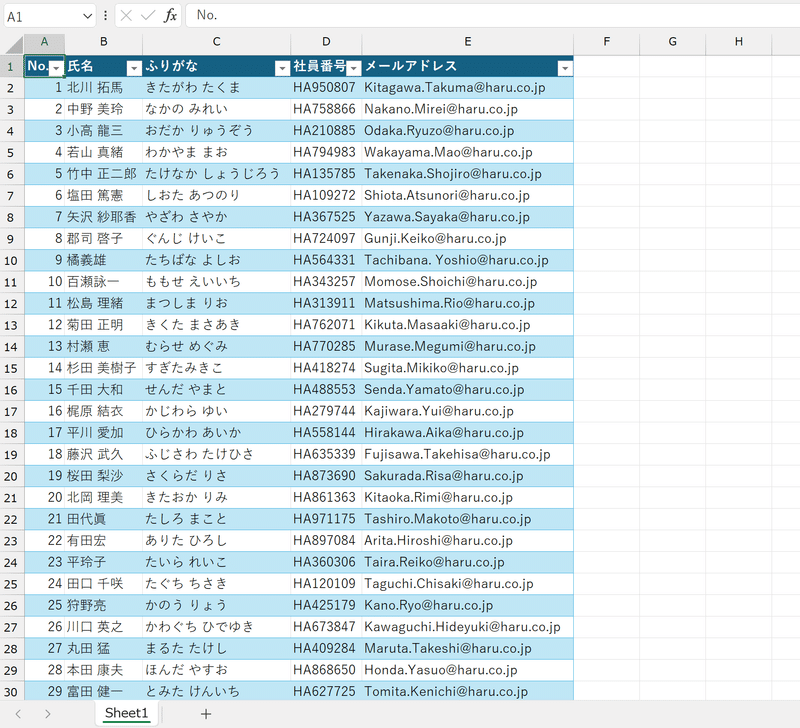
Task: Click the Insert Function fx icon
Action: pyautogui.click(x=168, y=15)
